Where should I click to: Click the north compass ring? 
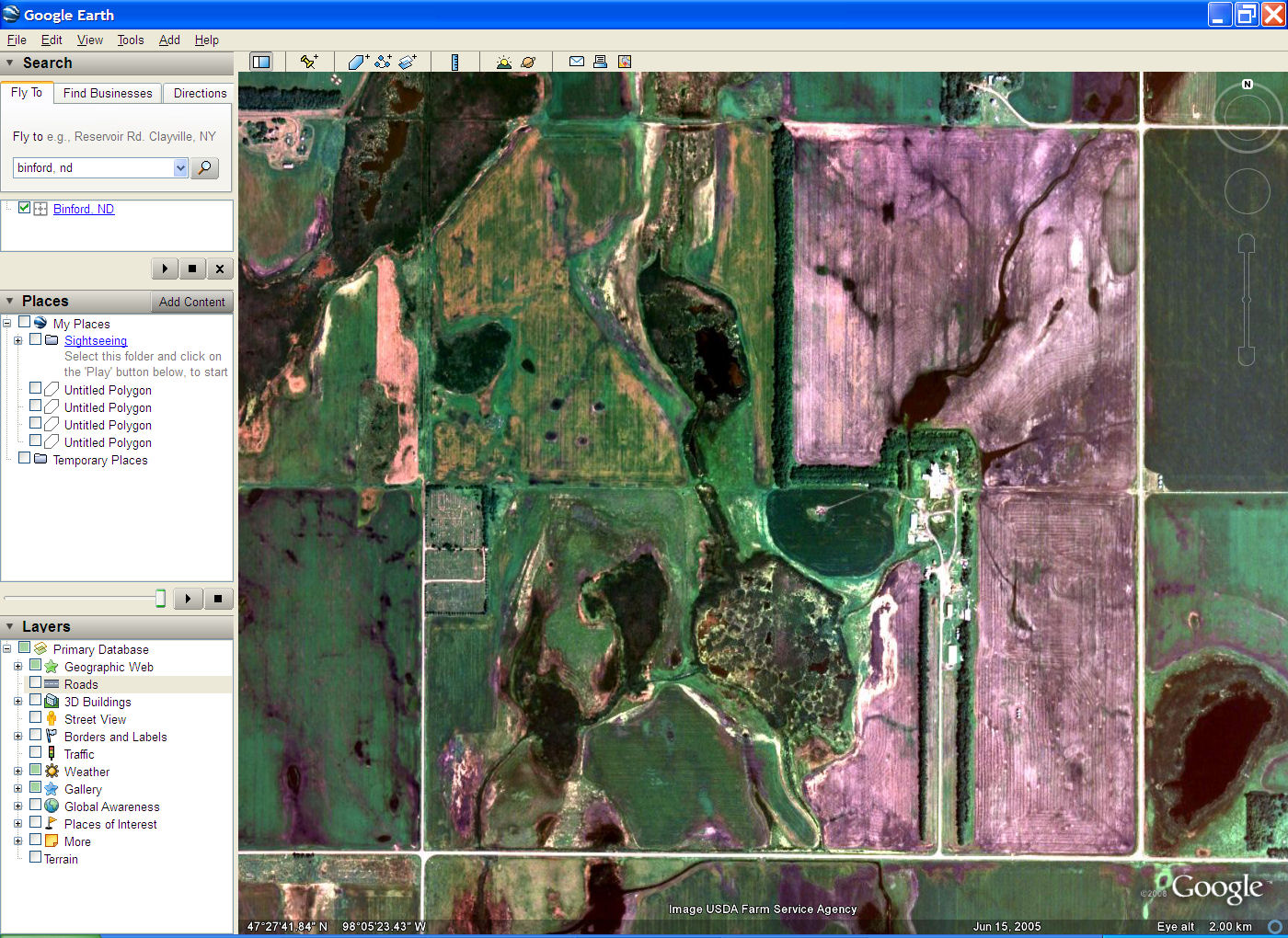pyautogui.click(x=1248, y=116)
